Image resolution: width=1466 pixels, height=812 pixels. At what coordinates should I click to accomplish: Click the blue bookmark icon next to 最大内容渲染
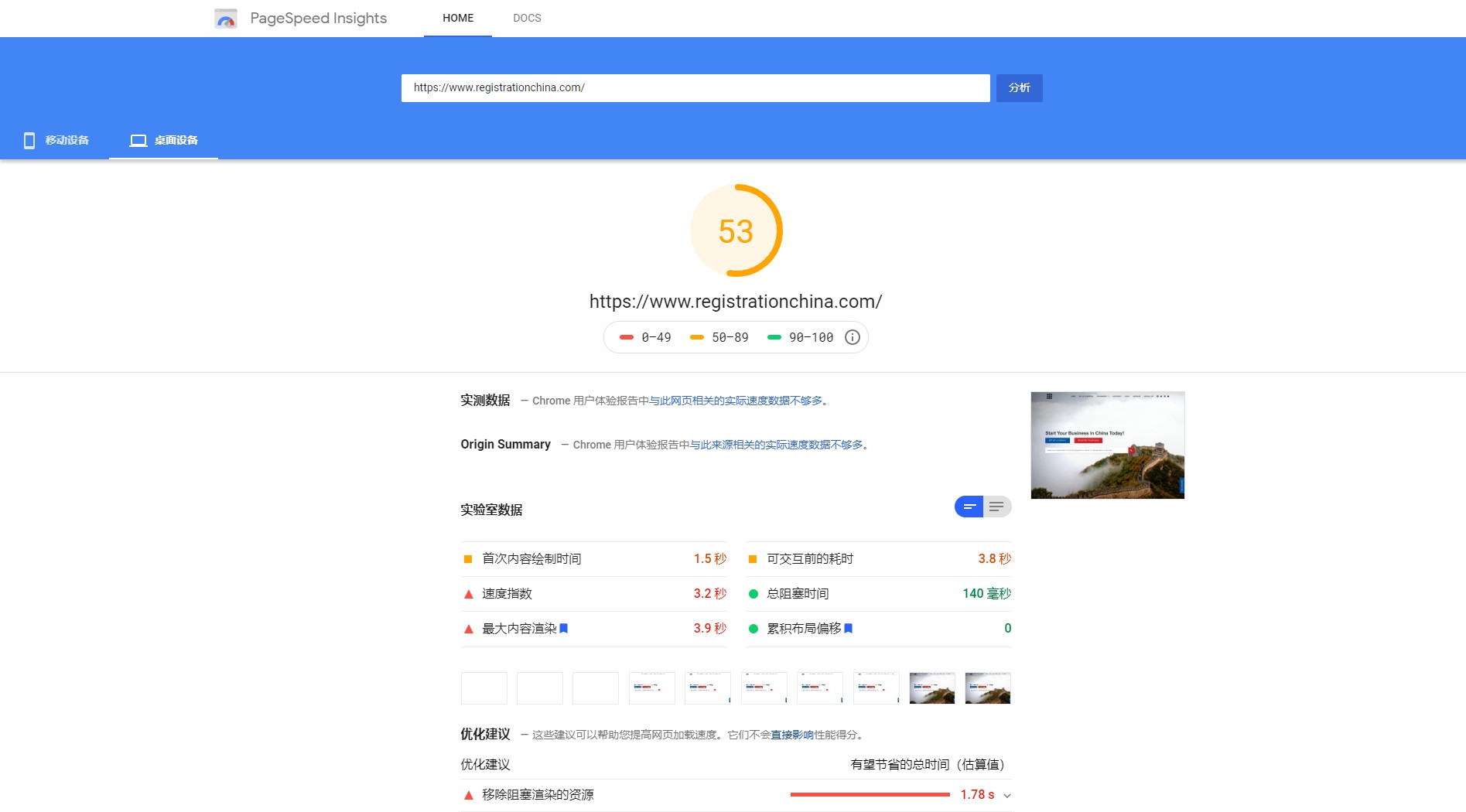(563, 628)
